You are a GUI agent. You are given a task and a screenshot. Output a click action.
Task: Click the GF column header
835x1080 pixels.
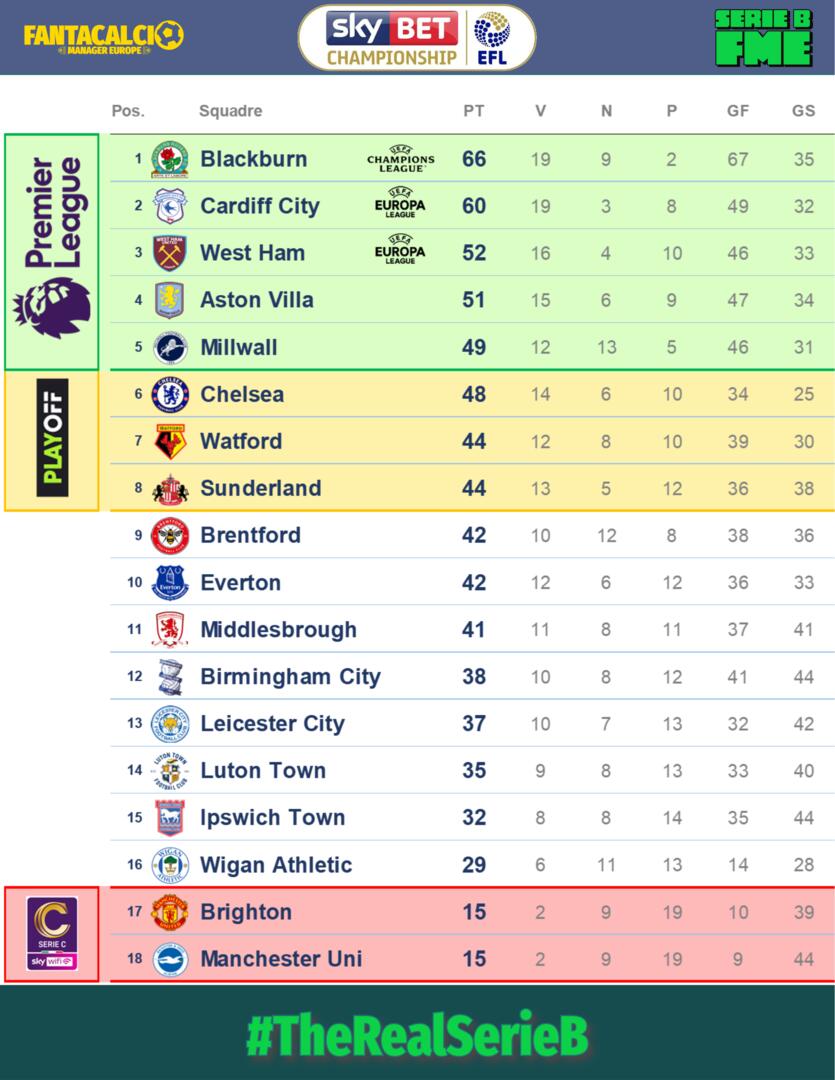click(x=738, y=111)
